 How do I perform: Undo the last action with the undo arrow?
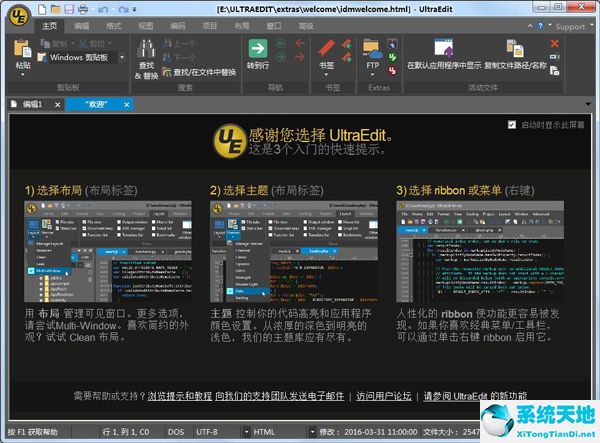pos(103,10)
